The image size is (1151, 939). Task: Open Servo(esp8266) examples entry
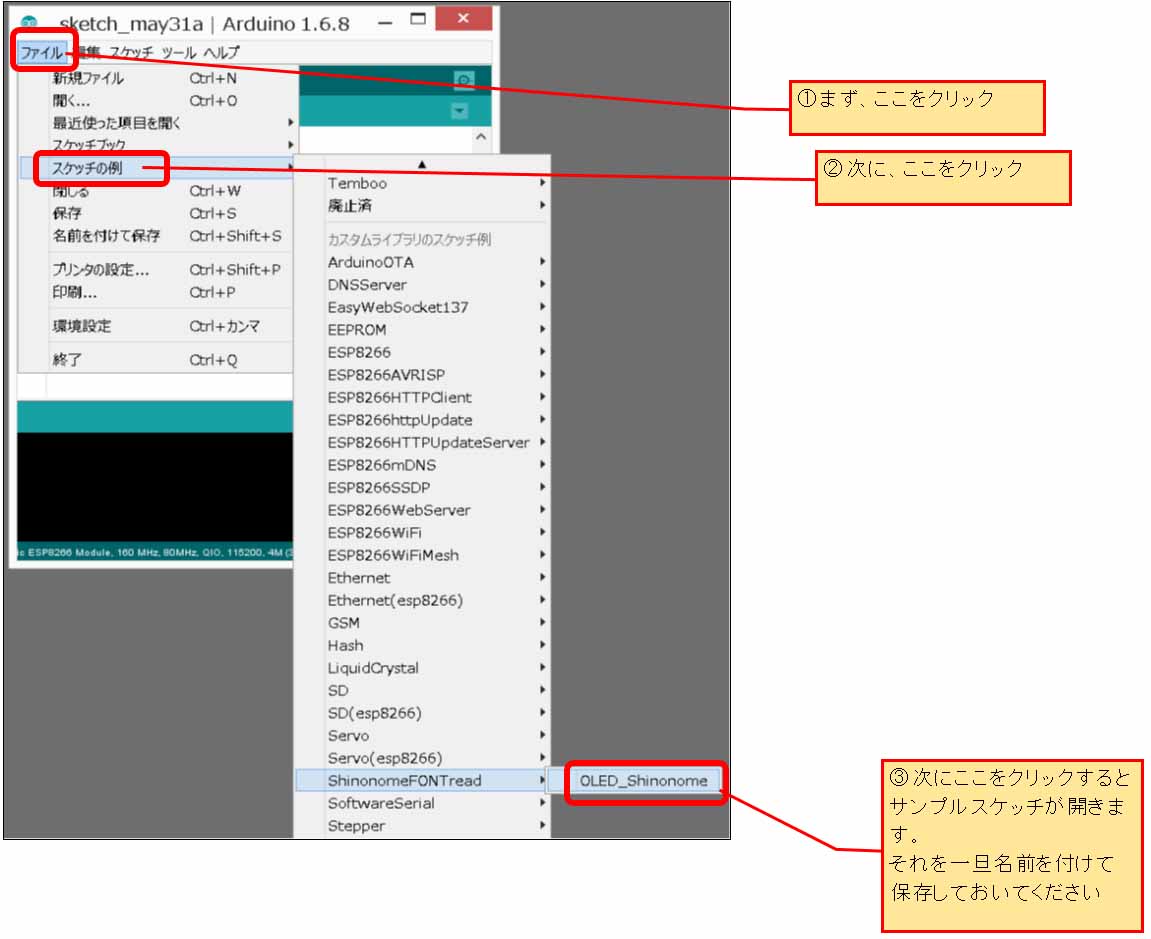[x=422, y=758]
